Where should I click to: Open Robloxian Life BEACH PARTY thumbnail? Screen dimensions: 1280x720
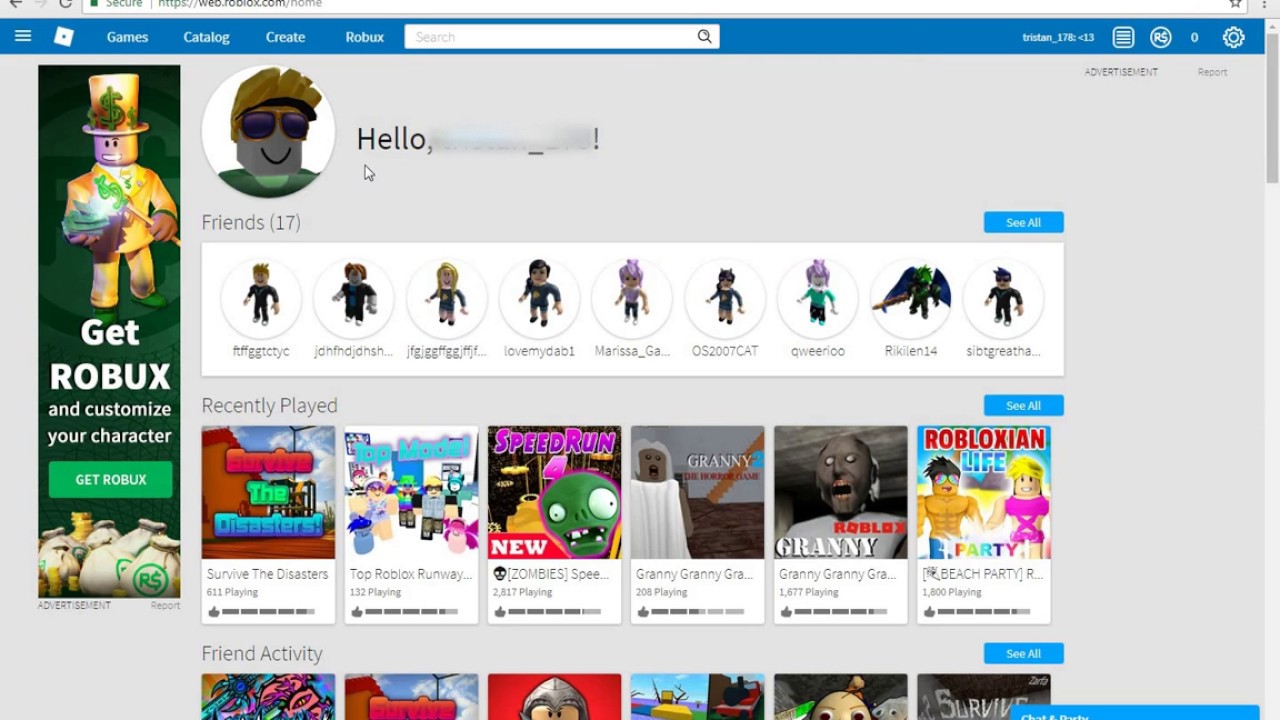coord(984,492)
